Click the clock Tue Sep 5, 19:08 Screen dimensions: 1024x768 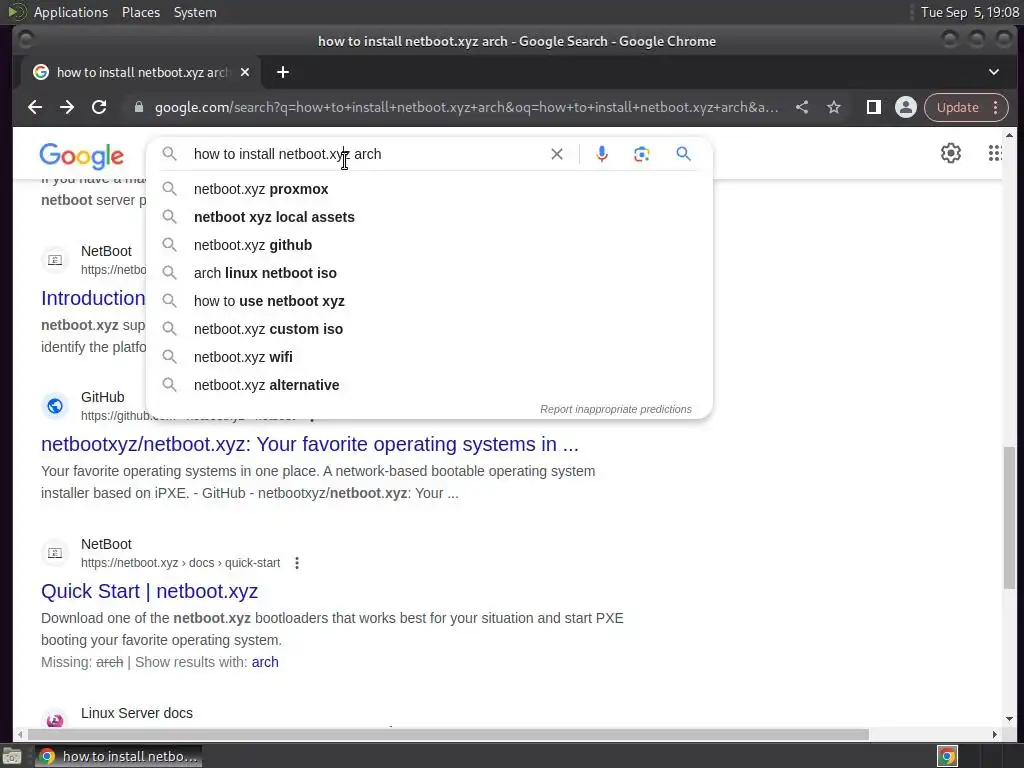point(970,12)
